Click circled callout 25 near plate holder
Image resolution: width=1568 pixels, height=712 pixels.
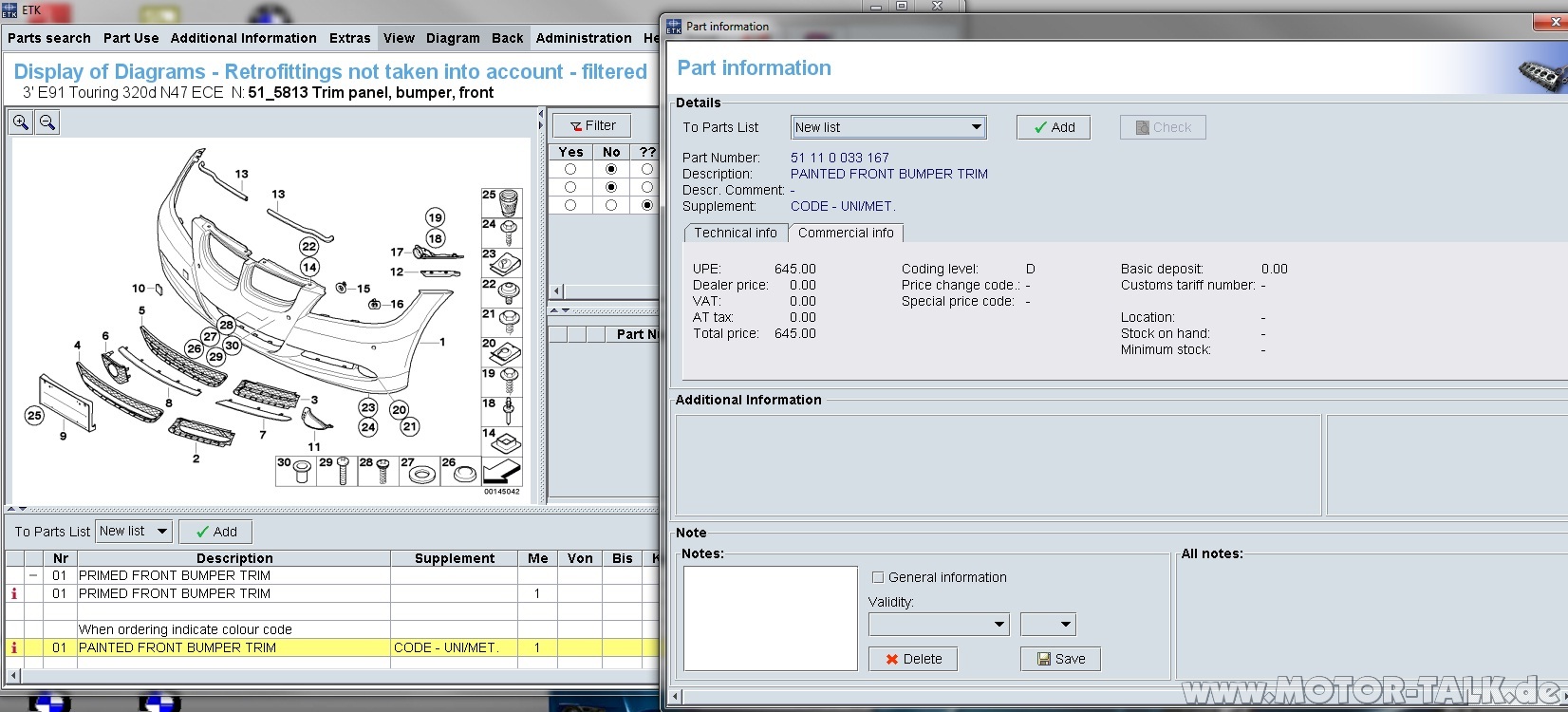click(34, 415)
